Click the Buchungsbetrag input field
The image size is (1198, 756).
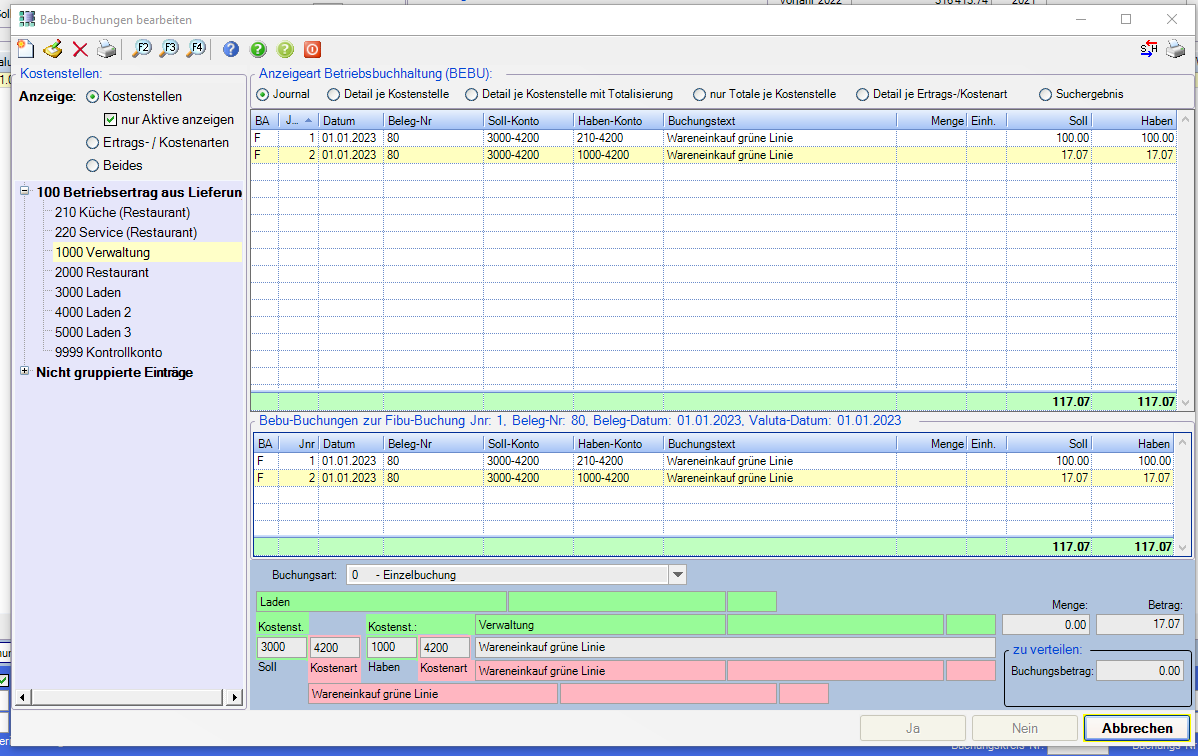[x=1139, y=671]
